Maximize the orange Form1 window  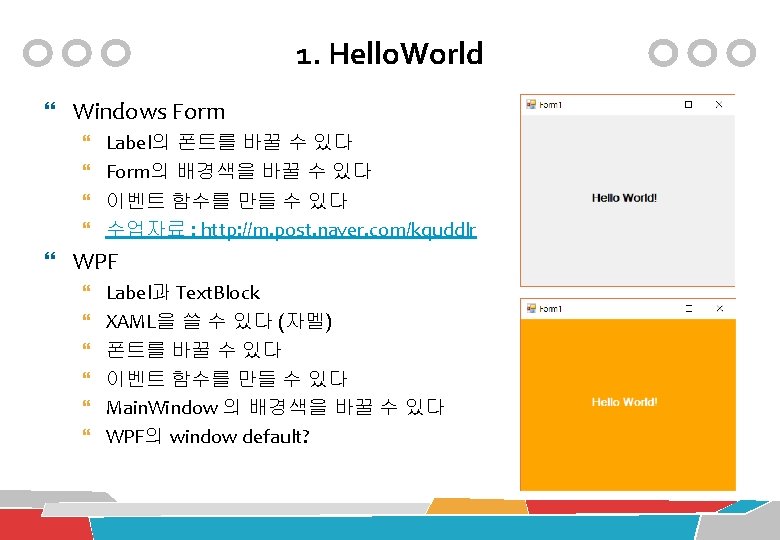pyautogui.click(x=689, y=308)
